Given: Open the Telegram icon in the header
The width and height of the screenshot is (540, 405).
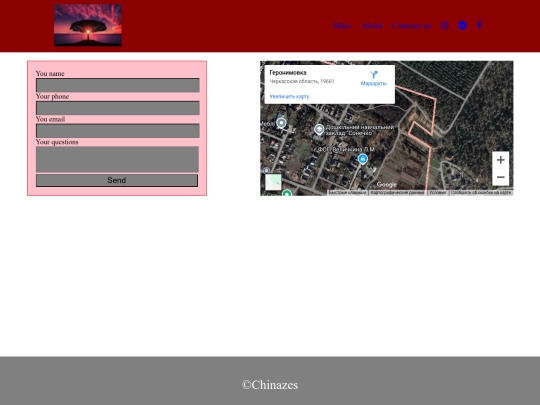Looking at the screenshot, I should [x=462, y=25].
